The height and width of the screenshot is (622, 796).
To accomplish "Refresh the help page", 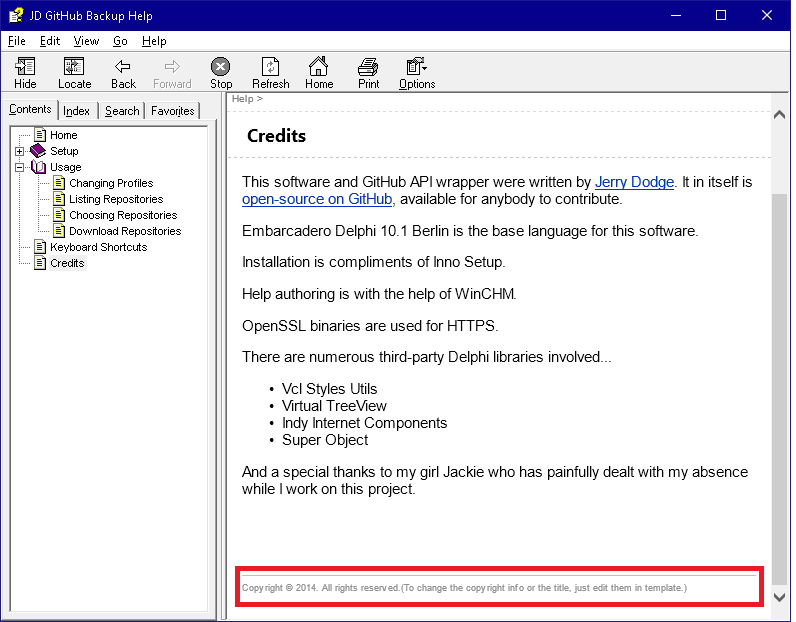I will (270, 67).
